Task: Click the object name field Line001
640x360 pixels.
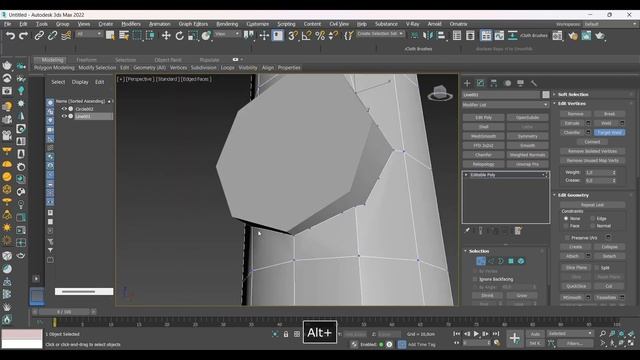Action: pyautogui.click(x=501, y=95)
